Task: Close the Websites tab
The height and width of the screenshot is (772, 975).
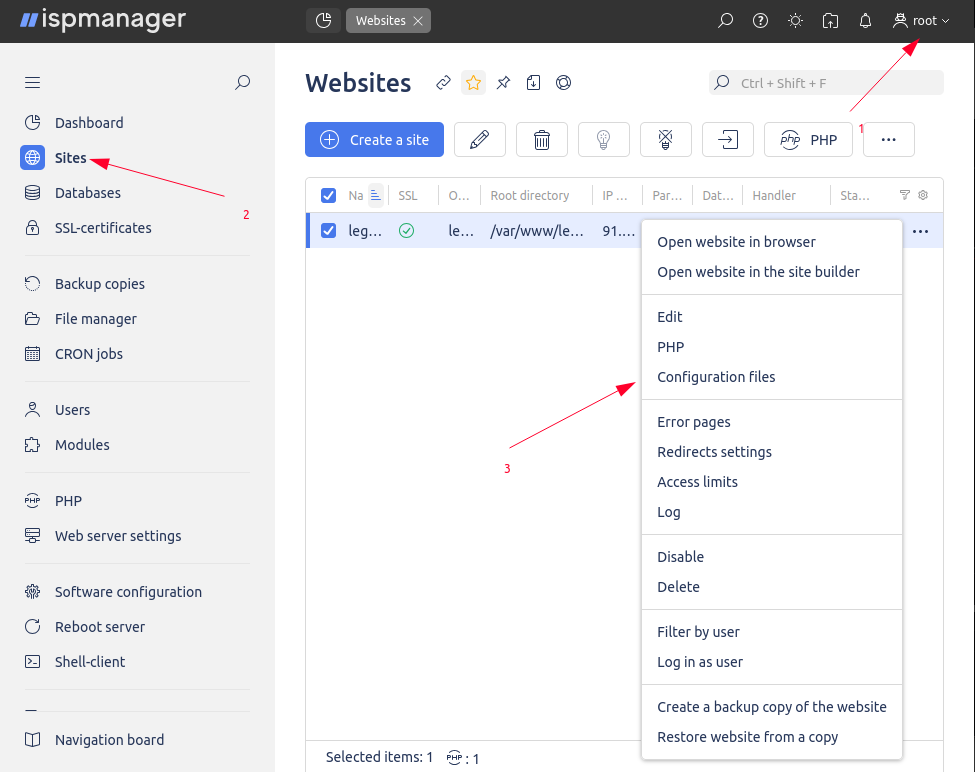Action: 418,21
